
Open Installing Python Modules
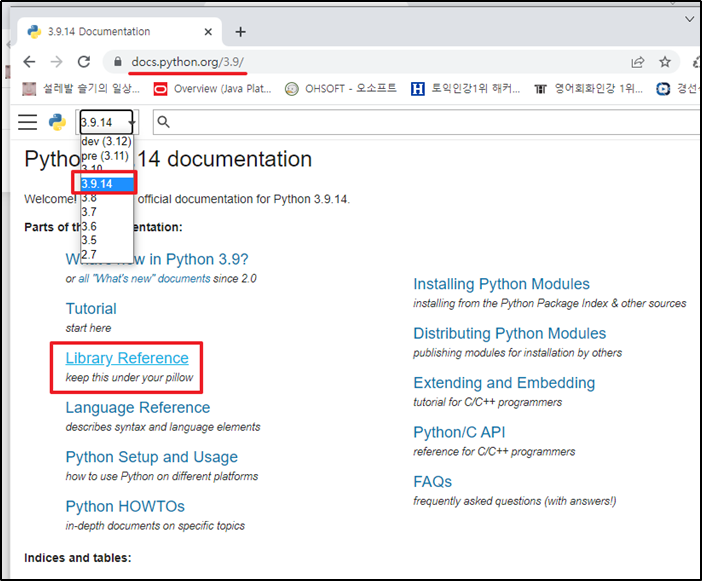pos(501,284)
